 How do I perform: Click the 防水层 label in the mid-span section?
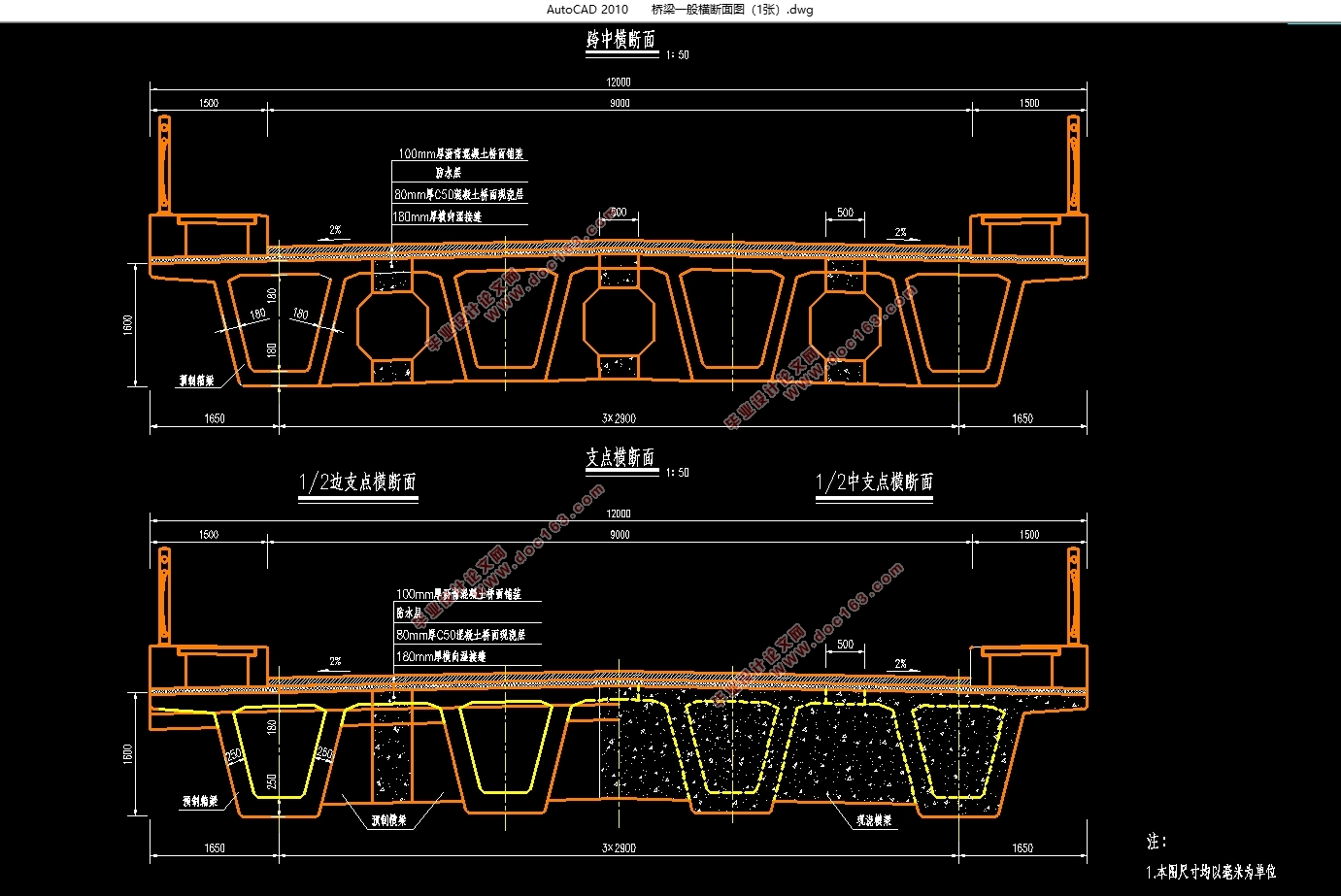pos(448,173)
